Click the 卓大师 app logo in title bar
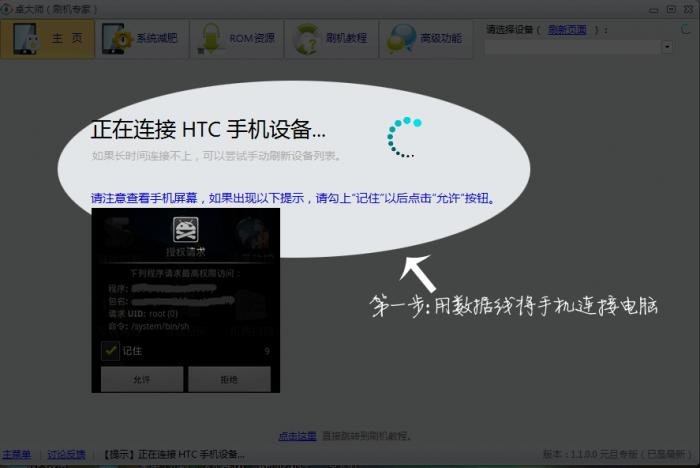The image size is (700, 468). [6, 9]
